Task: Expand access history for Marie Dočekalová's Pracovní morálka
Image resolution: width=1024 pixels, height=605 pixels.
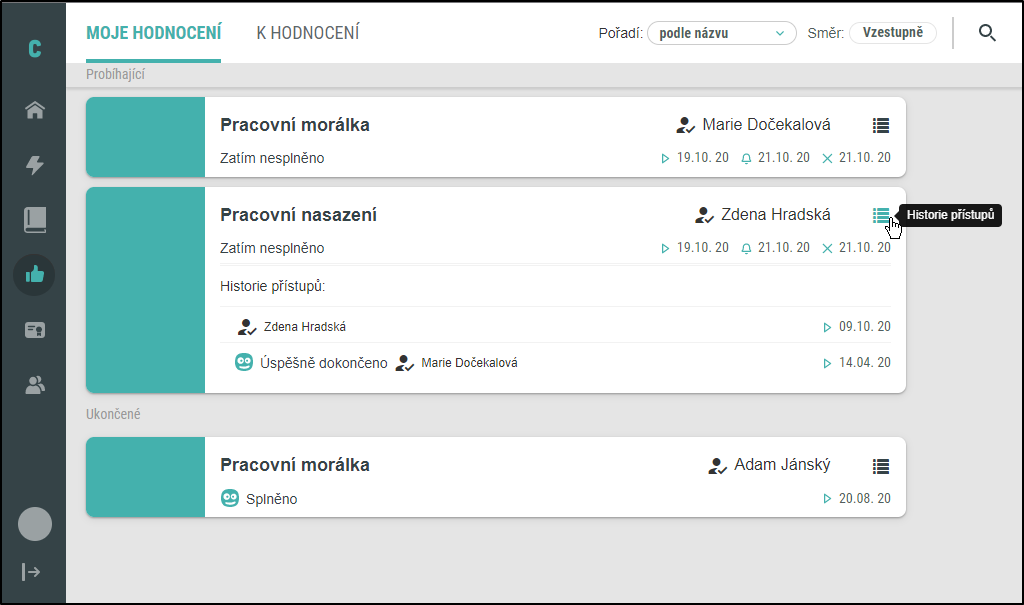Action: tap(881, 125)
